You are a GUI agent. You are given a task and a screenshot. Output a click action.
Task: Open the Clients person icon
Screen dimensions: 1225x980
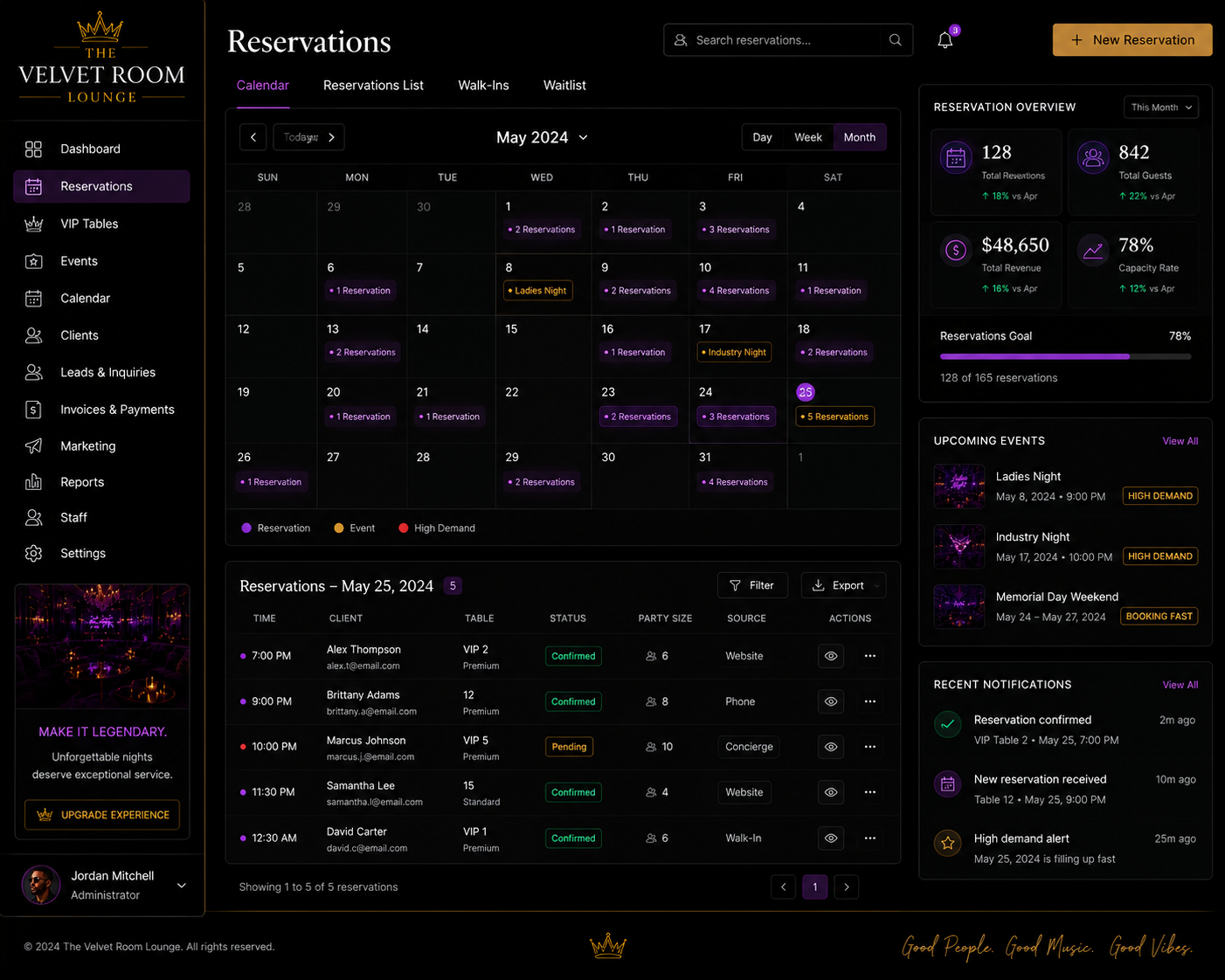(33, 335)
